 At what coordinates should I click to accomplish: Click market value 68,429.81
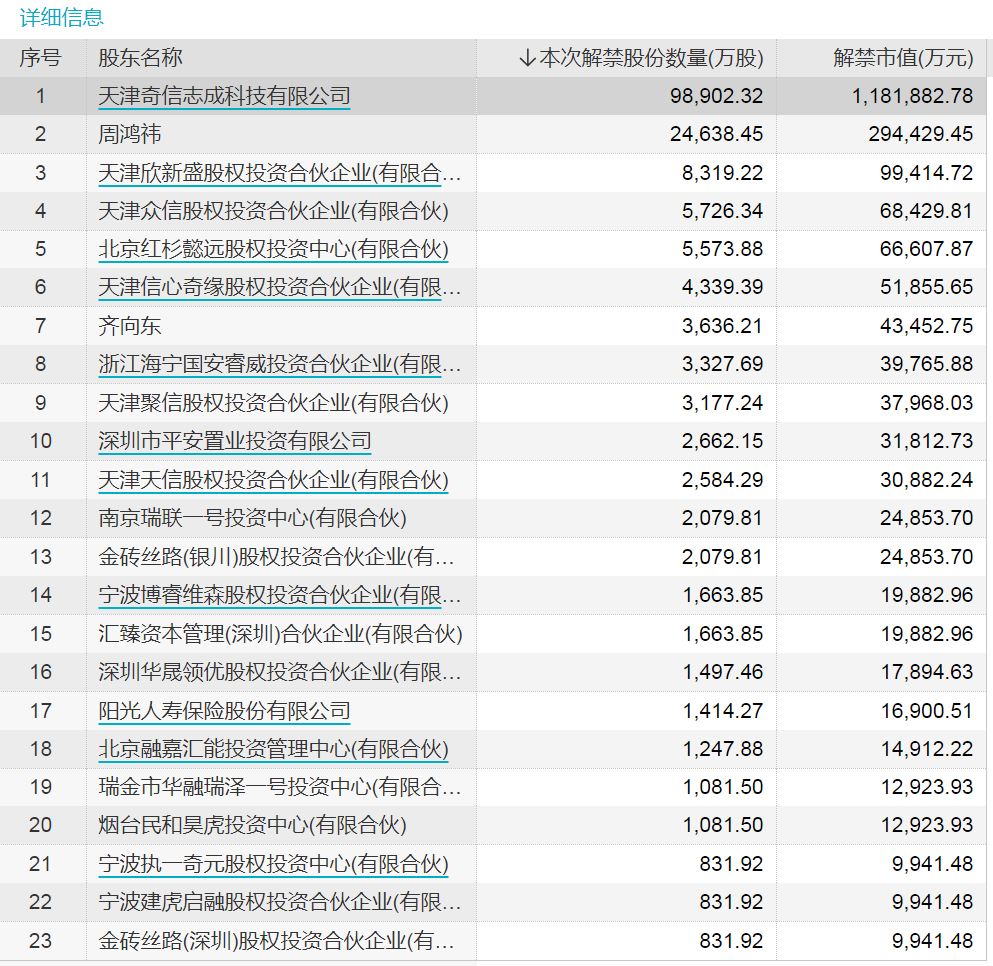point(927,211)
